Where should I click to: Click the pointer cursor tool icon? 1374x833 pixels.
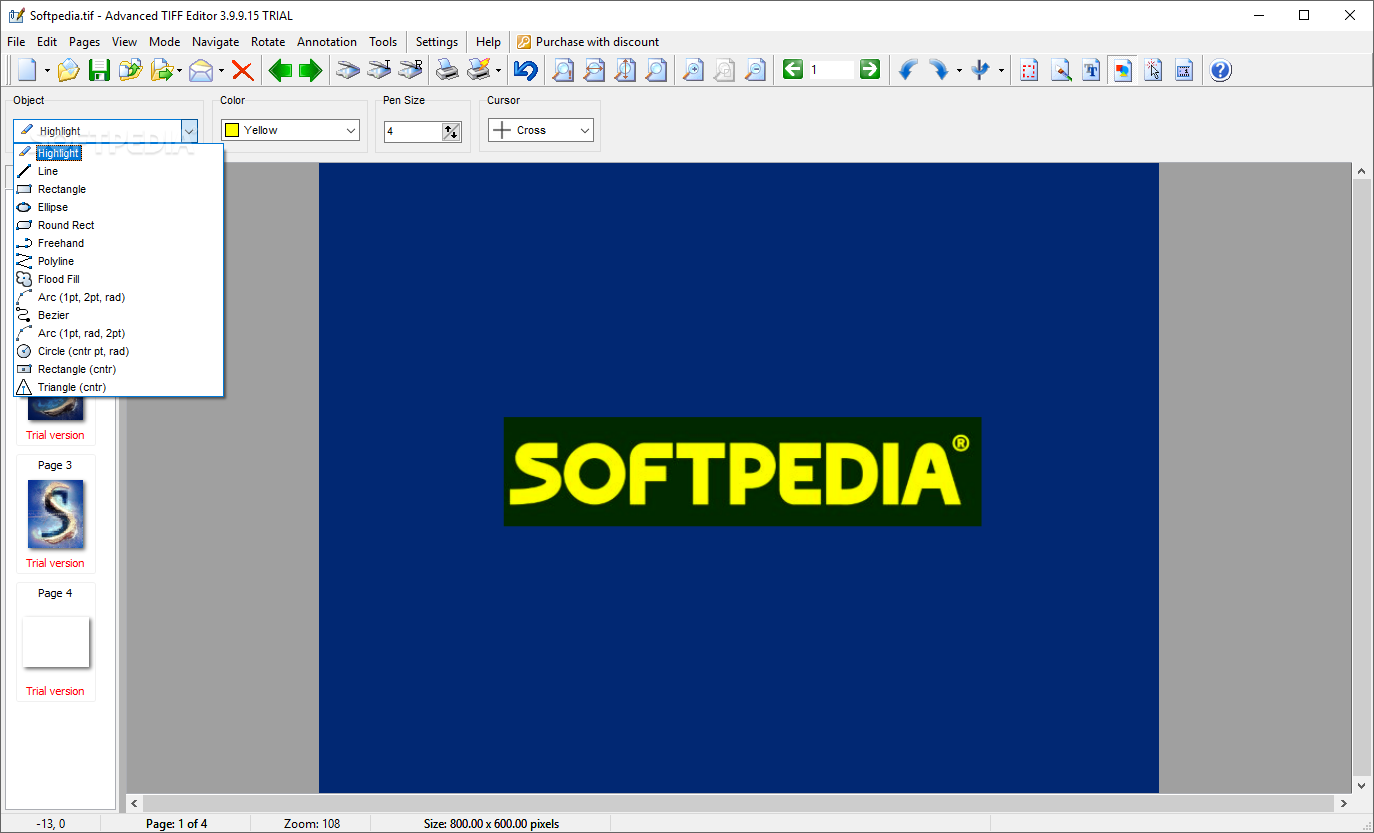point(1153,70)
